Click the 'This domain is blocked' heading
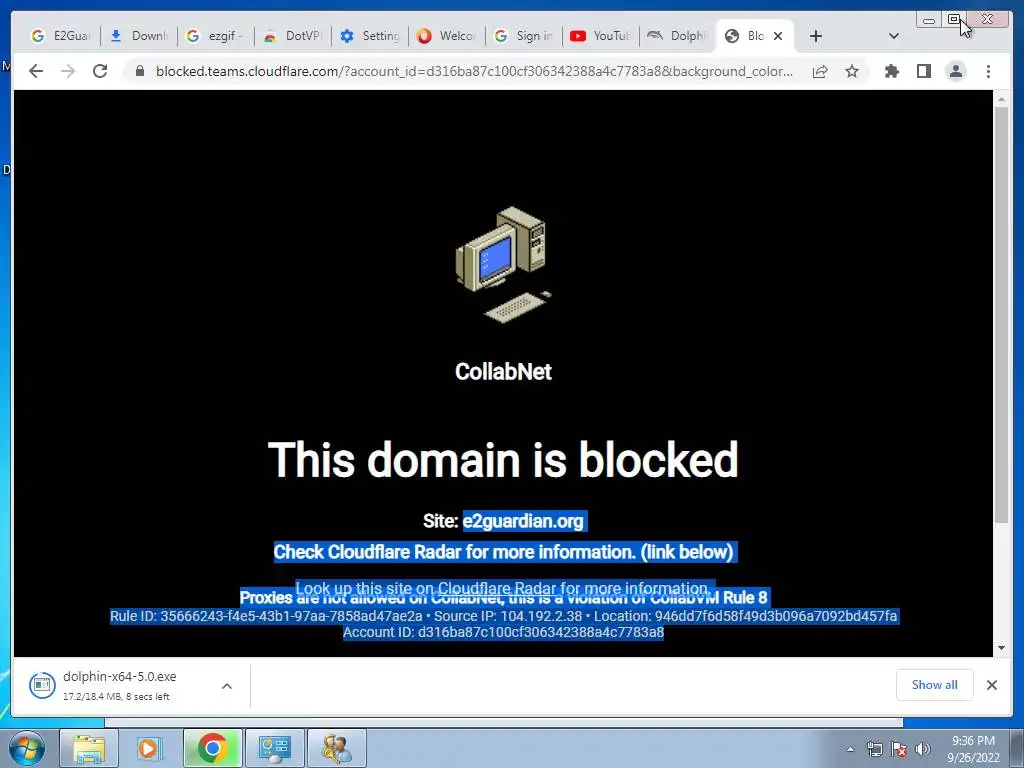 (x=503, y=460)
